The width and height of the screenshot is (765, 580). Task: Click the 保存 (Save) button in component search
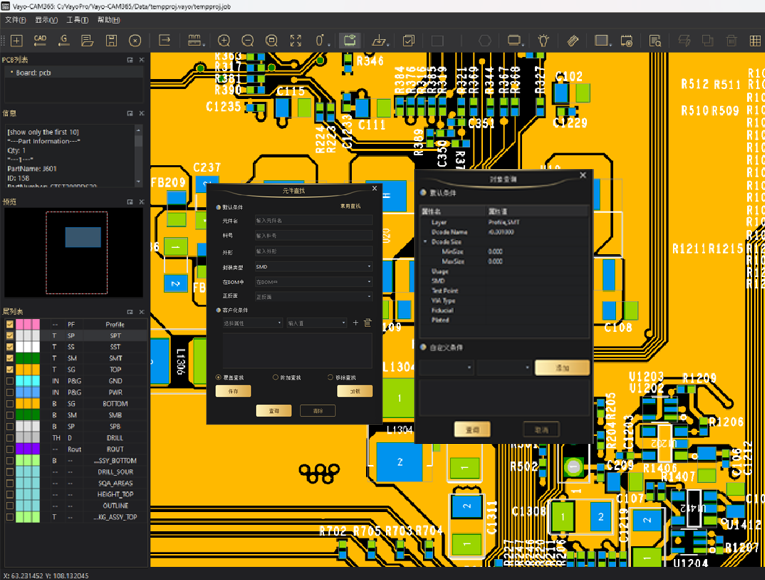233,391
